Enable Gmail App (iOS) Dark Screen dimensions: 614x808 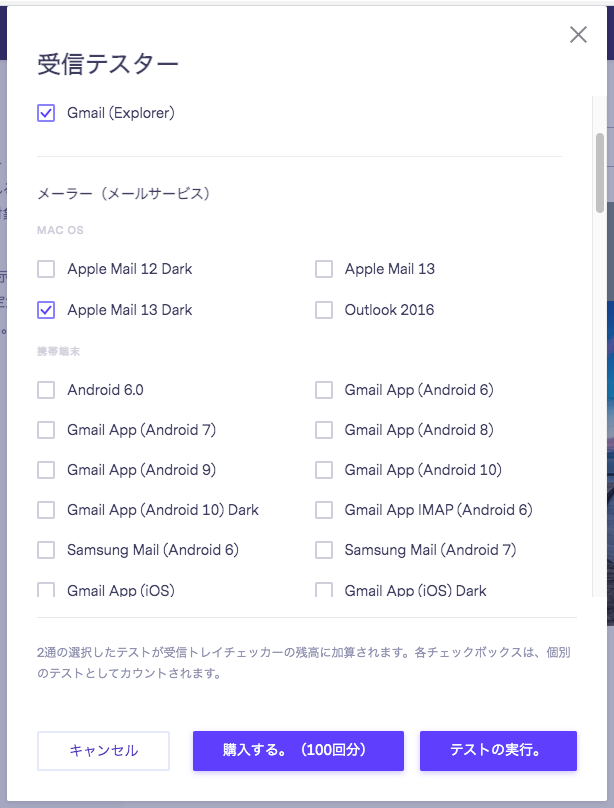(x=324, y=590)
